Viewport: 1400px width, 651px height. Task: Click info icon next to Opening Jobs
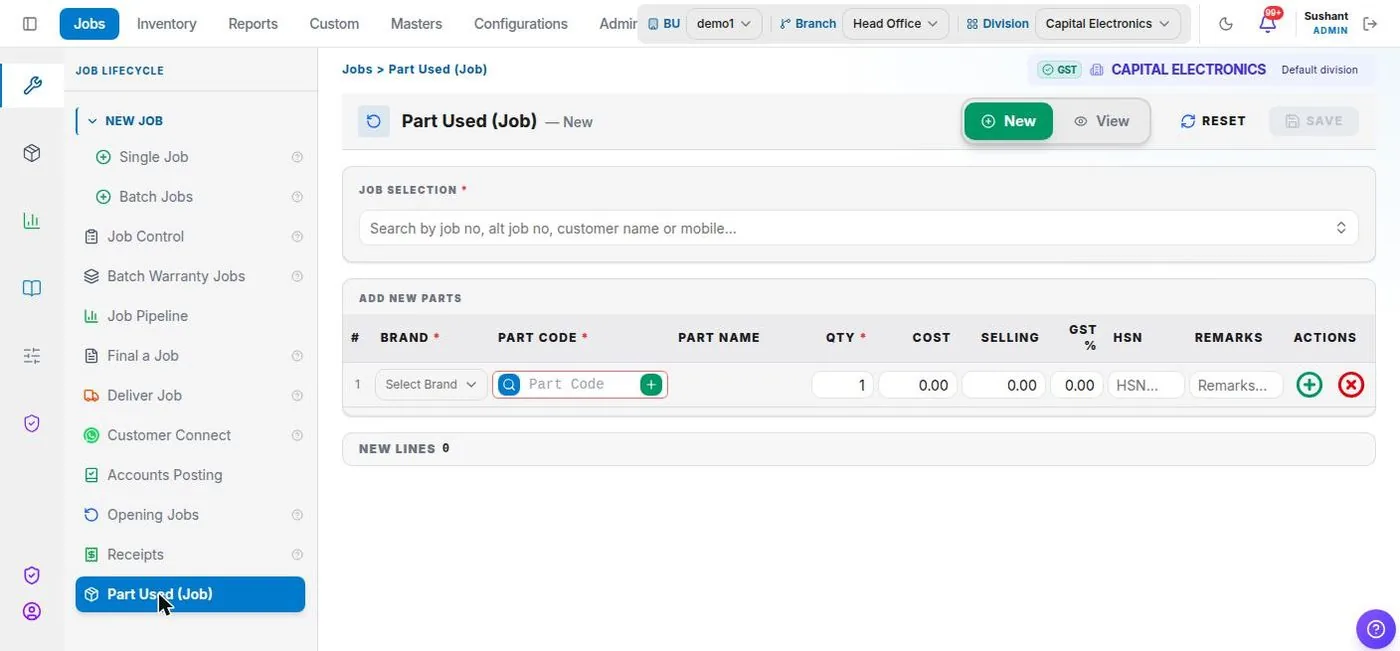click(297, 515)
